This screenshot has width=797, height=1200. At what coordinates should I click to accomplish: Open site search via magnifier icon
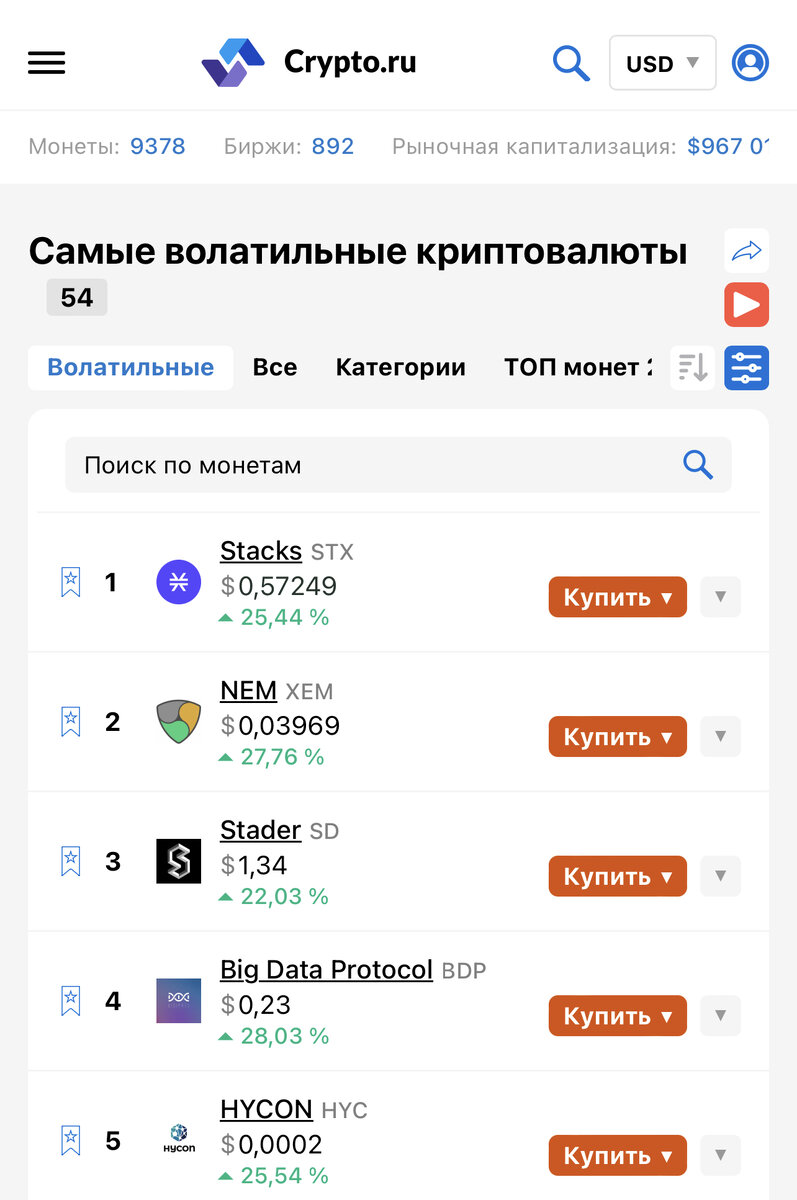[x=571, y=62]
